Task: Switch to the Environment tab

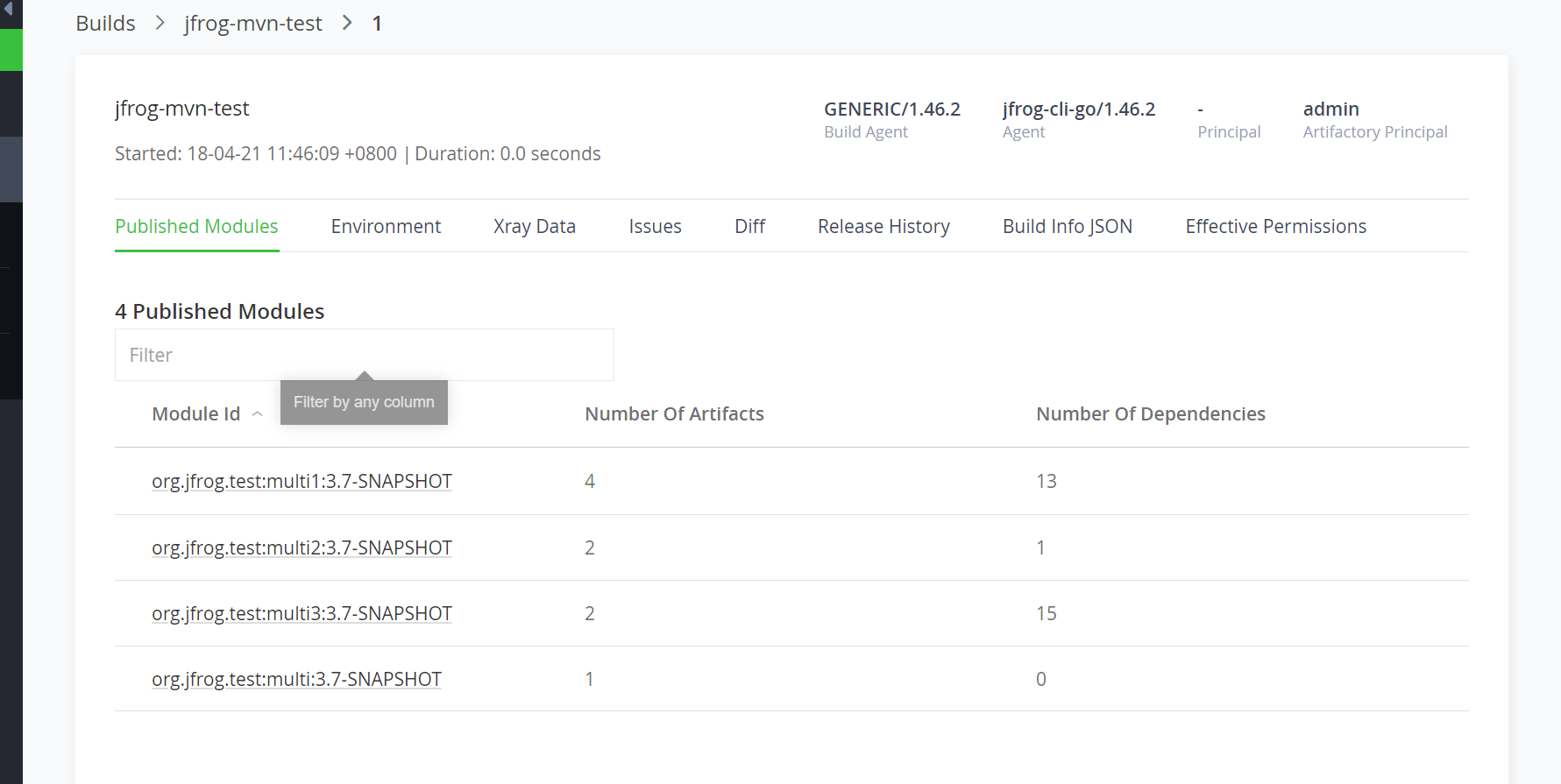Action: tap(386, 226)
